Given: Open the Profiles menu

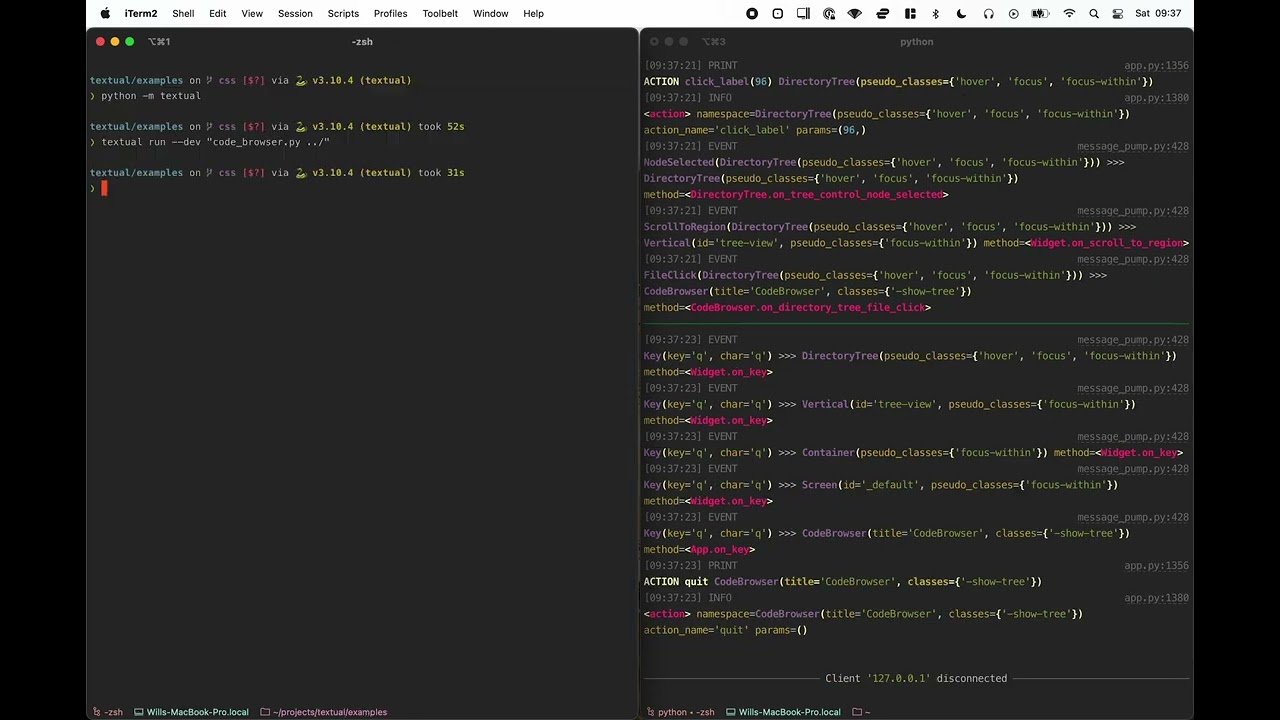Looking at the screenshot, I should (390, 13).
